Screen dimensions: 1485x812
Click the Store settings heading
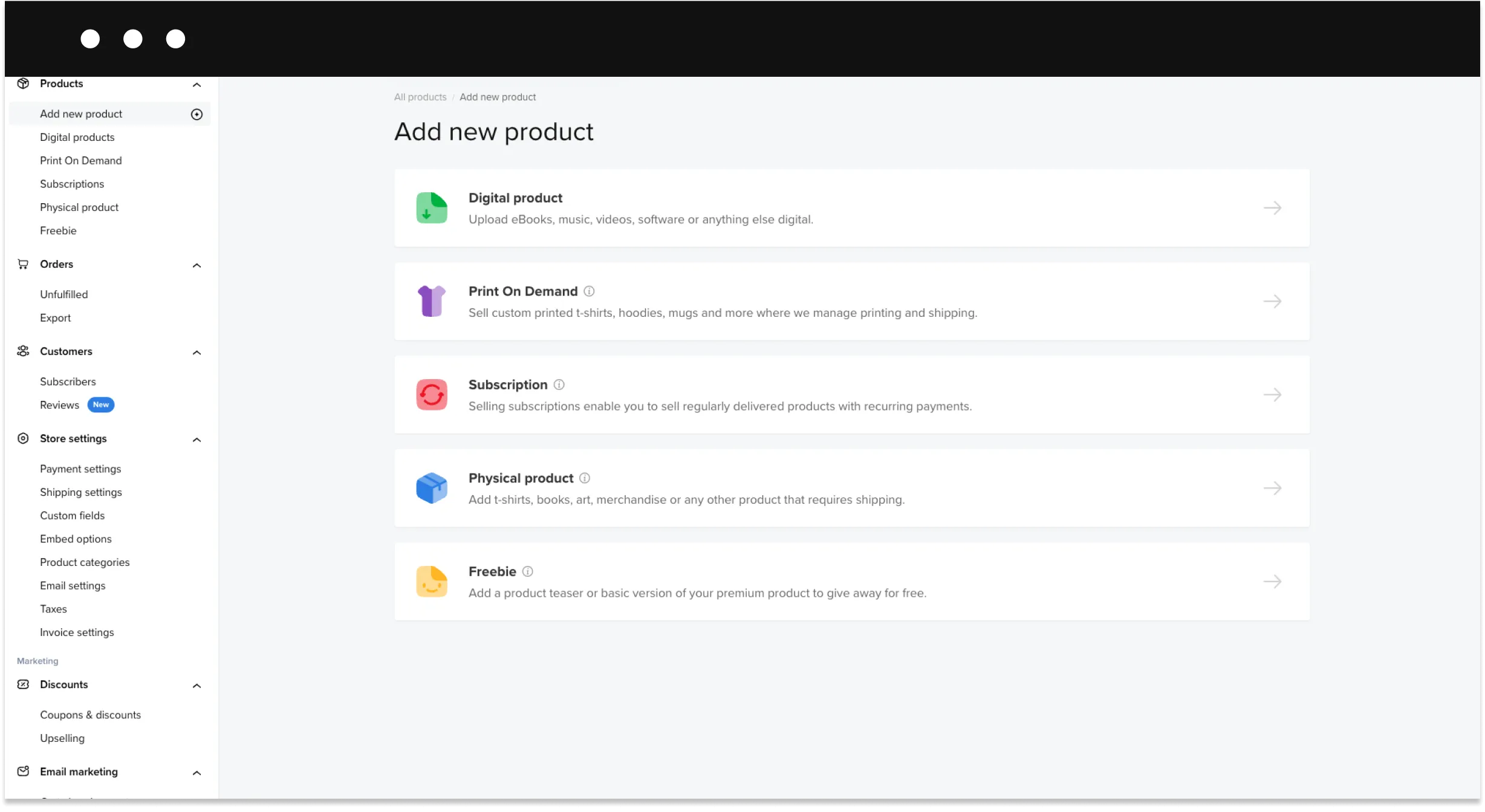(x=73, y=439)
